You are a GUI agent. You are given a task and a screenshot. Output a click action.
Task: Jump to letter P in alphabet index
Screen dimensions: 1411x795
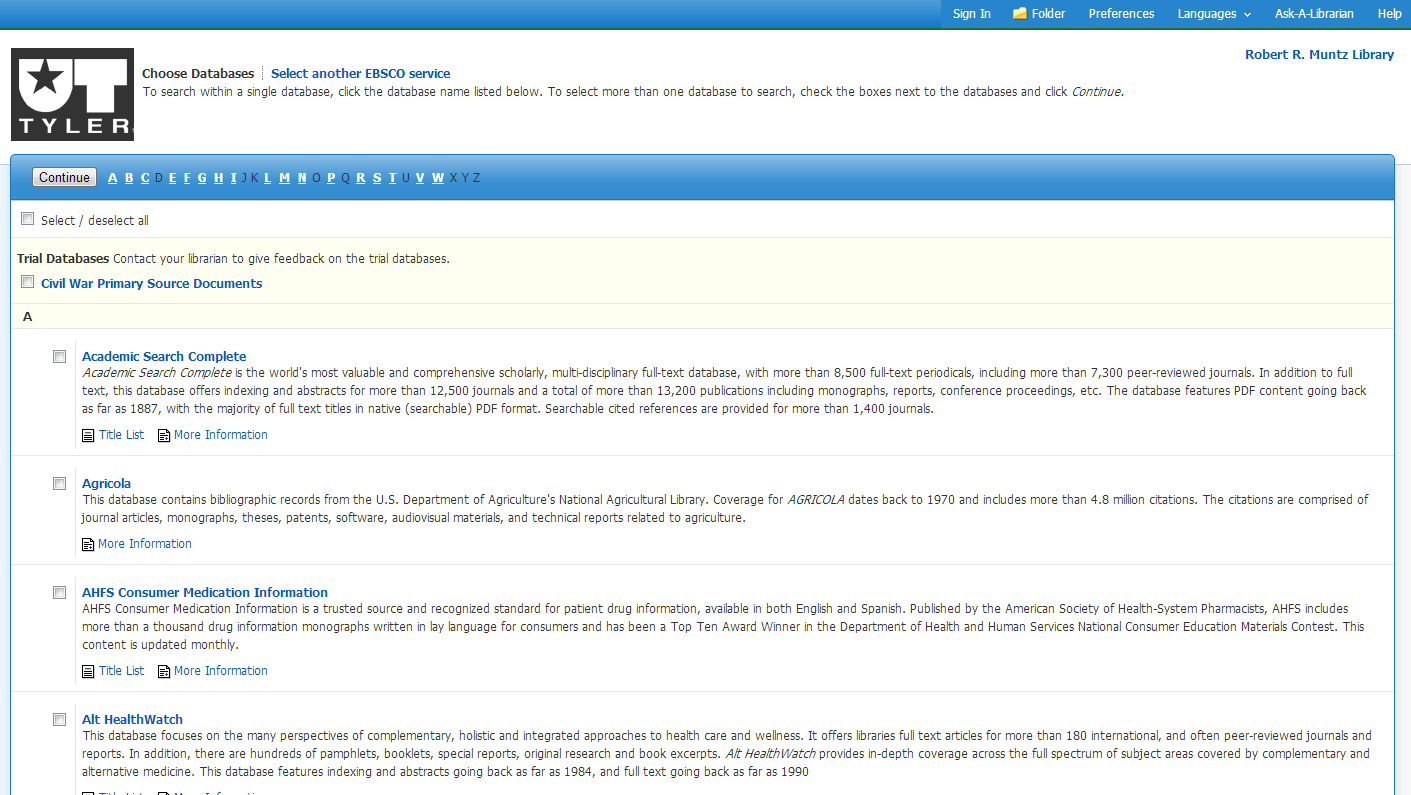coord(331,178)
